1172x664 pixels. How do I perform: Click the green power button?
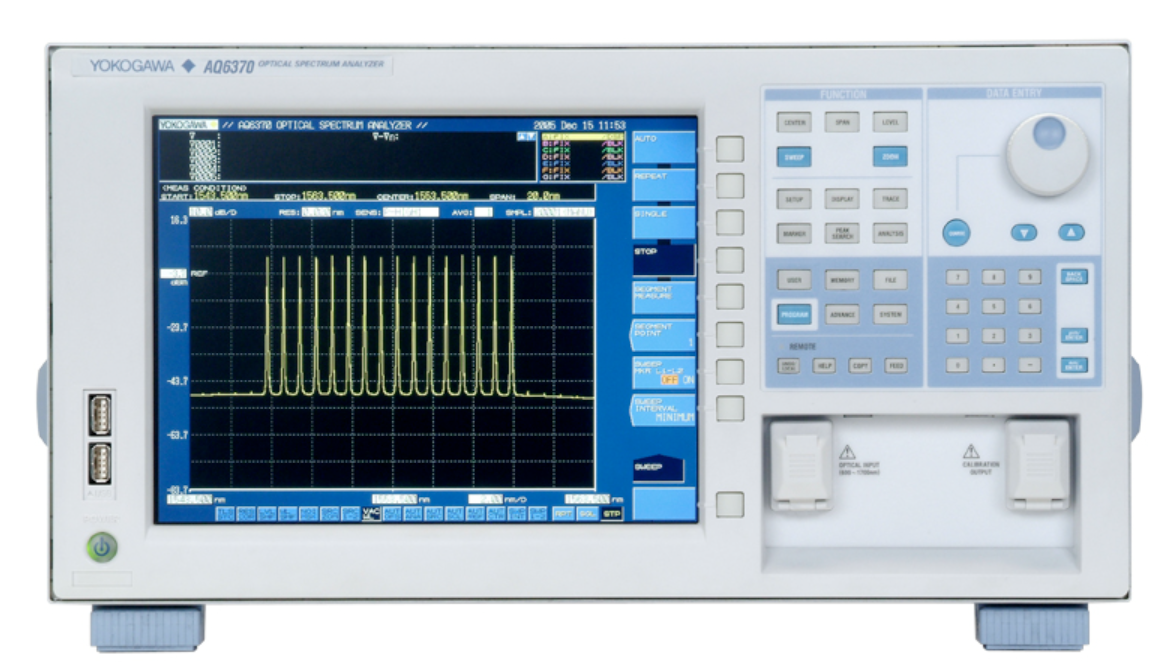[102, 547]
